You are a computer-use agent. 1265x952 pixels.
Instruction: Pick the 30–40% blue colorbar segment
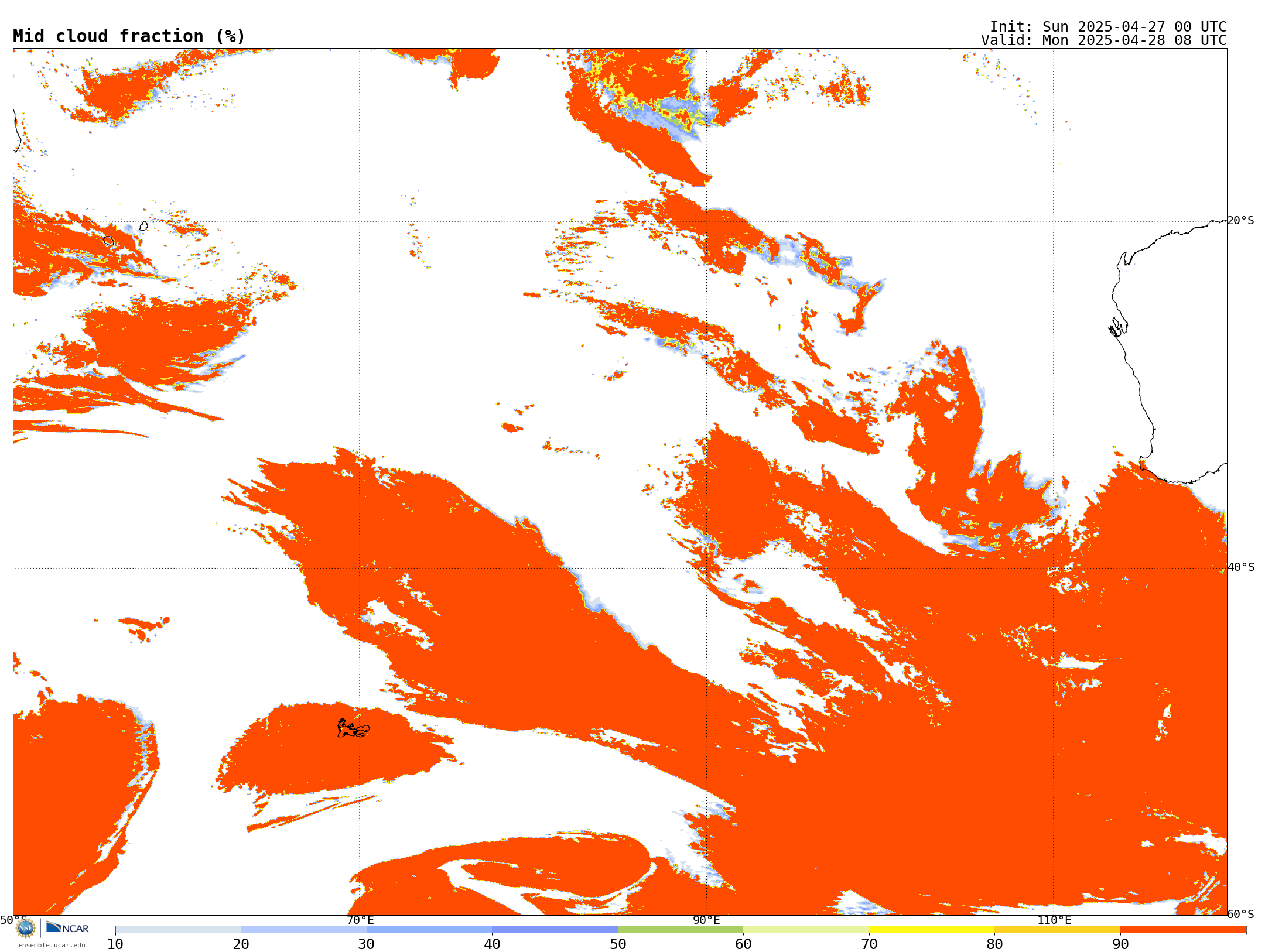(x=429, y=929)
